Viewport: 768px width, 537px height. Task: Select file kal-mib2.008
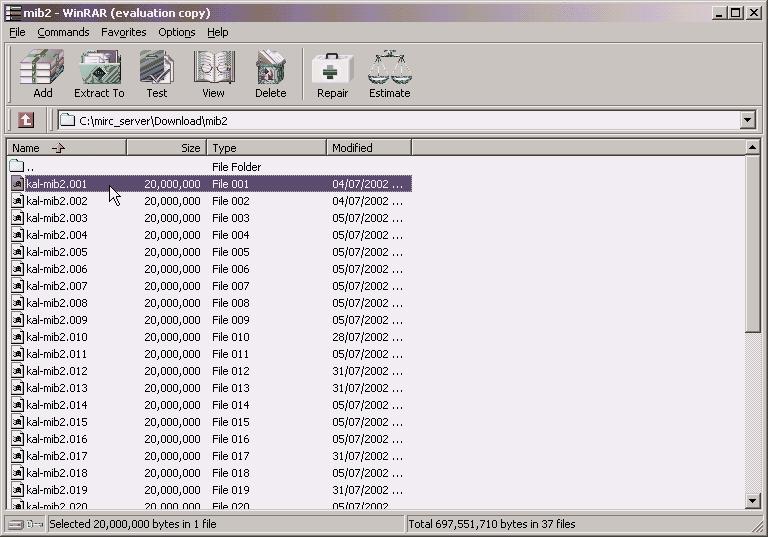[x=57, y=303]
